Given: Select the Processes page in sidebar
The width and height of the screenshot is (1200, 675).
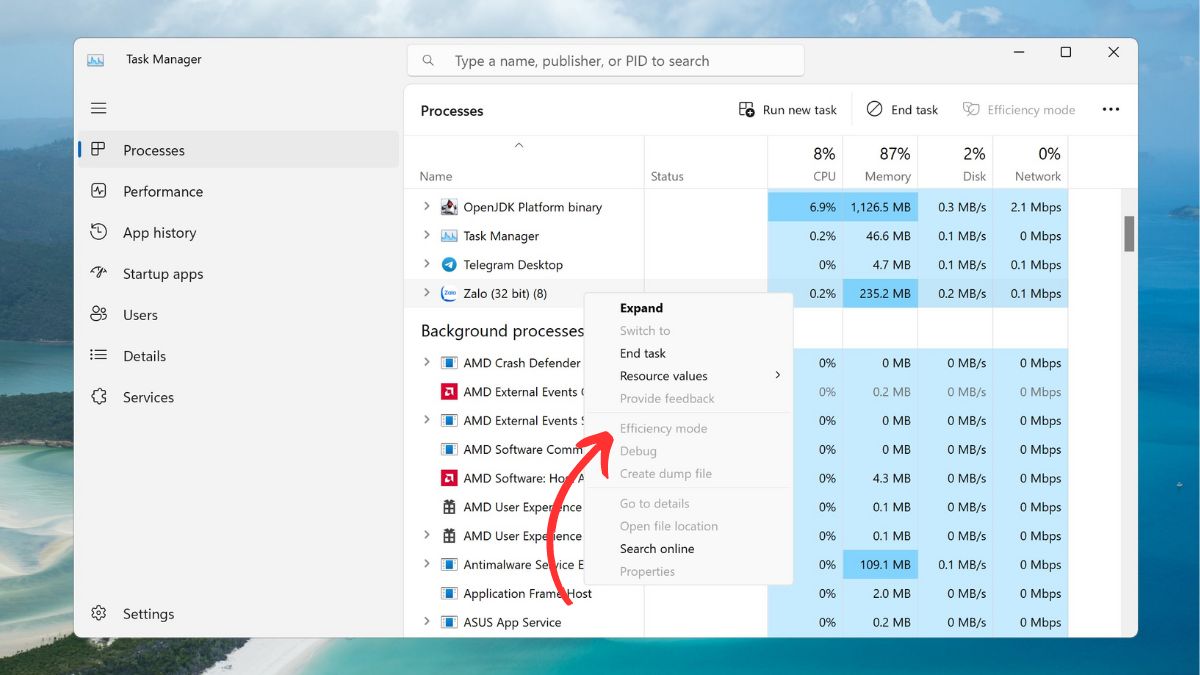Looking at the screenshot, I should [x=238, y=150].
